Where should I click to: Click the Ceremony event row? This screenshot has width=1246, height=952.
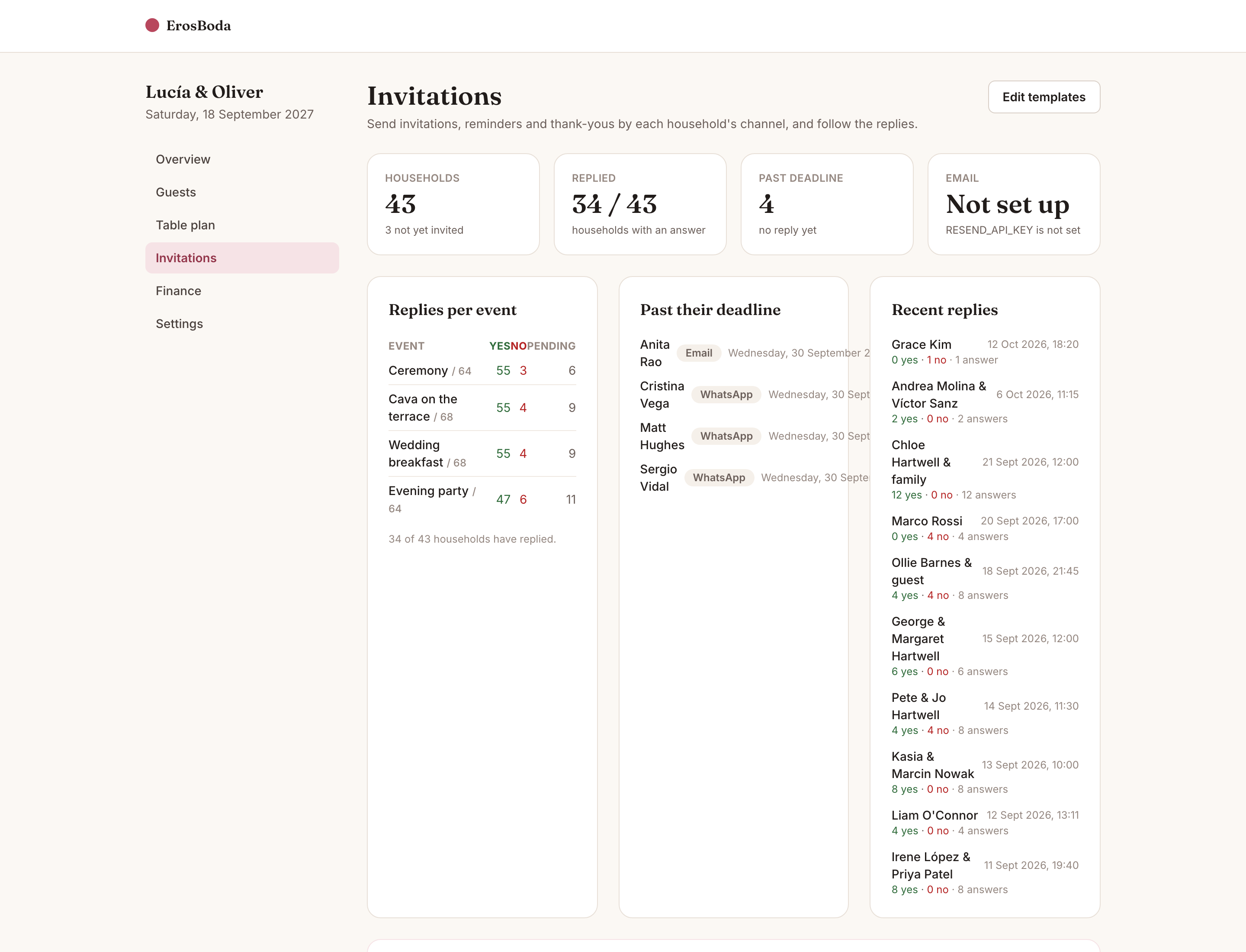click(x=482, y=370)
